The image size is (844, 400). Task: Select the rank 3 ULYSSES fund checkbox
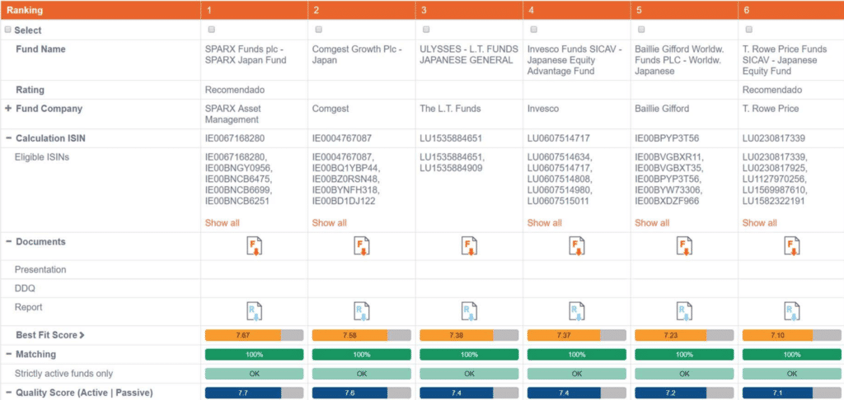[426, 29]
